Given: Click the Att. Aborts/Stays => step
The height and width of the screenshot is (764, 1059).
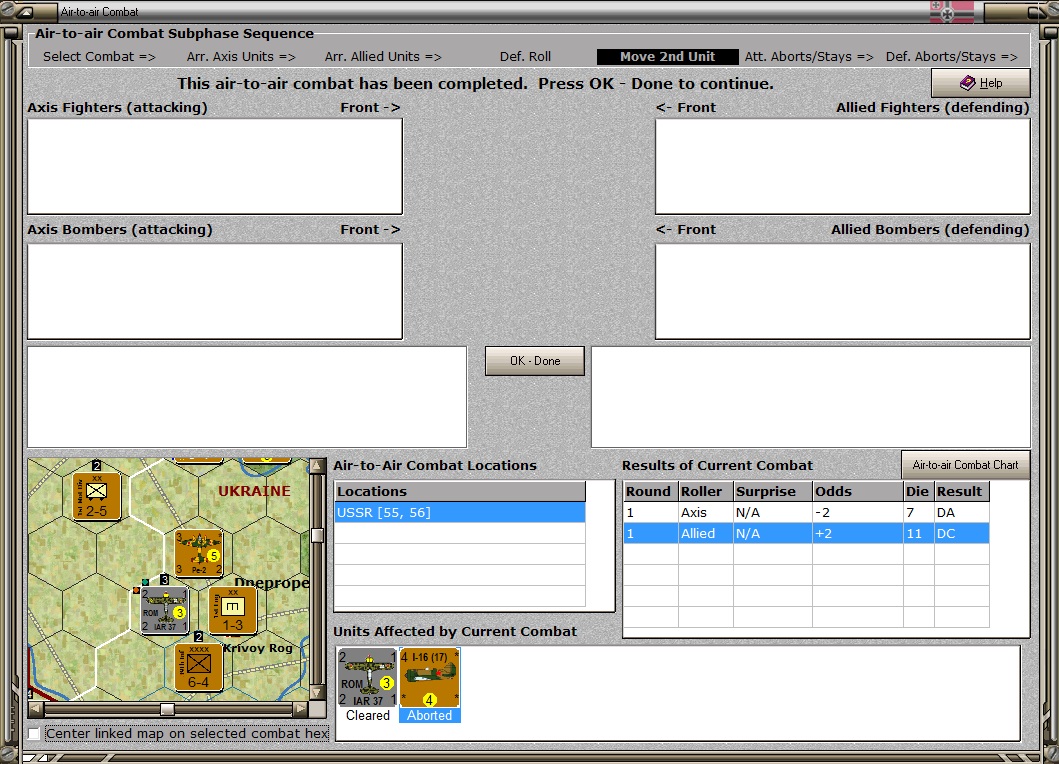Looking at the screenshot, I should point(809,57).
